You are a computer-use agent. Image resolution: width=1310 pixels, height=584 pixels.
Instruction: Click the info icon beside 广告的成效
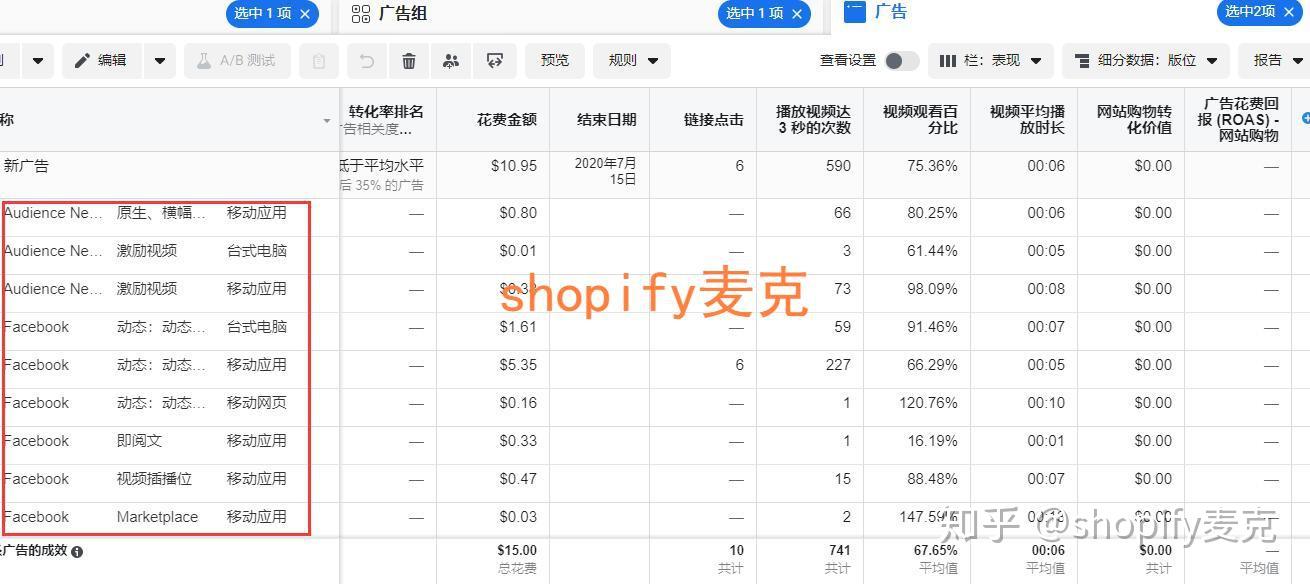77,551
